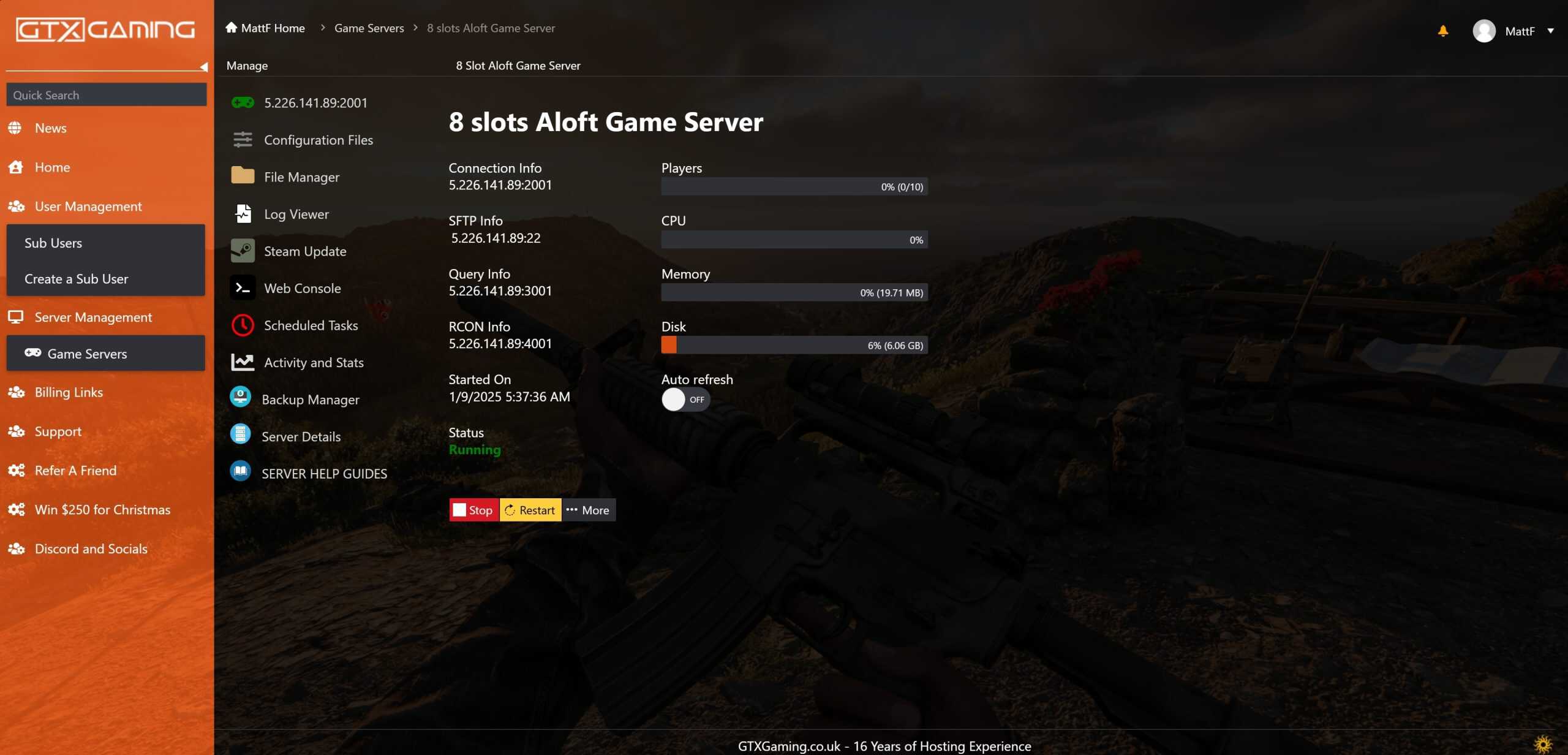Open the Activity and Stats chart icon

point(243,362)
